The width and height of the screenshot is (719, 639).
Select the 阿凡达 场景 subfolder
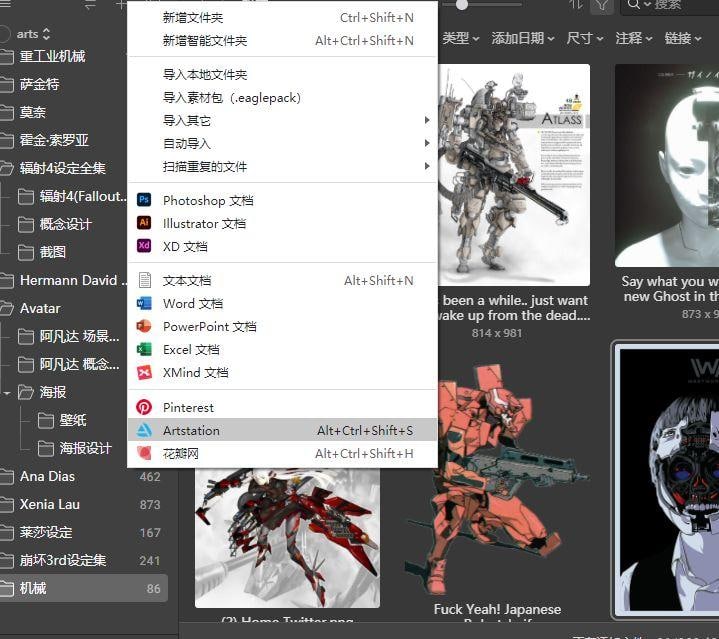point(69,336)
